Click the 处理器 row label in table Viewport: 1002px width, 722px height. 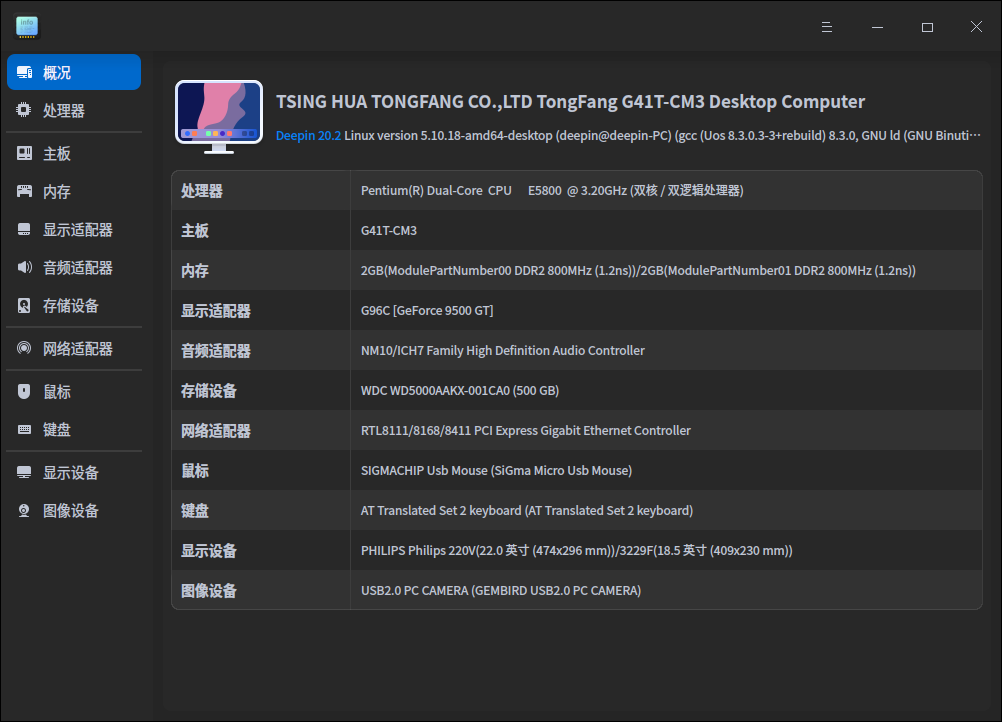point(202,190)
